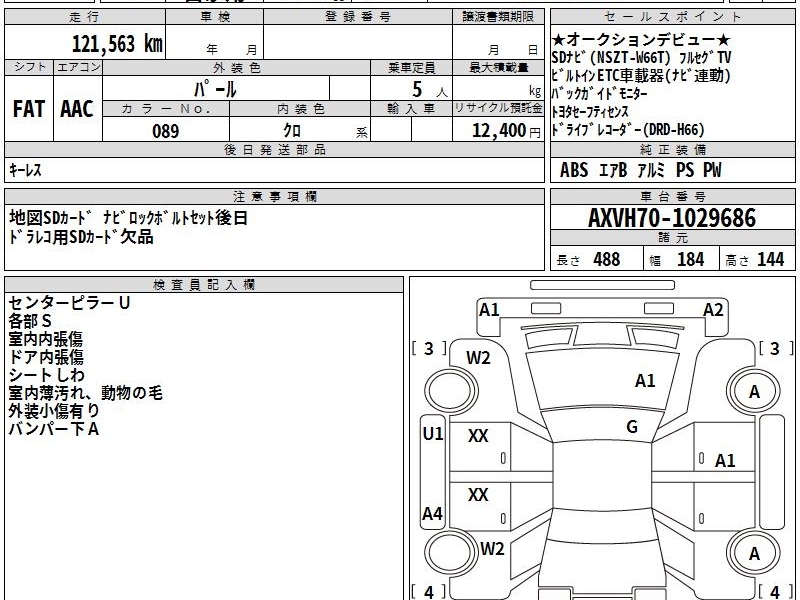Click the A1 mark on the diagram hood

[645, 381]
